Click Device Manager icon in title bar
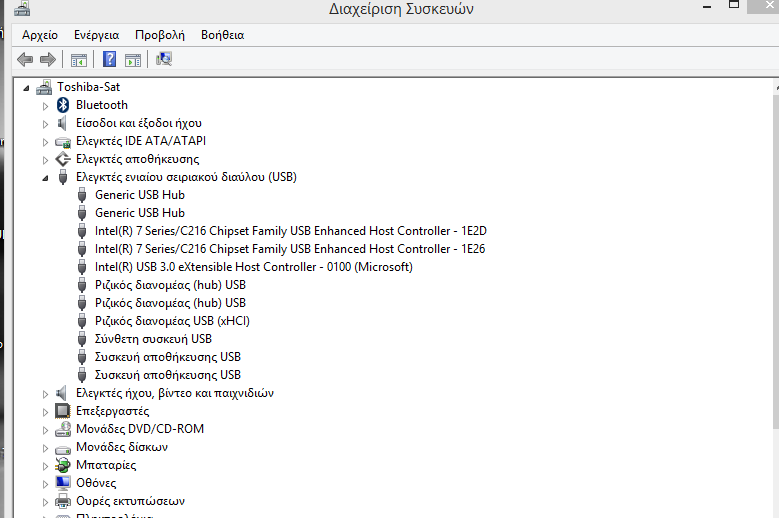779x518 pixels. (22, 8)
